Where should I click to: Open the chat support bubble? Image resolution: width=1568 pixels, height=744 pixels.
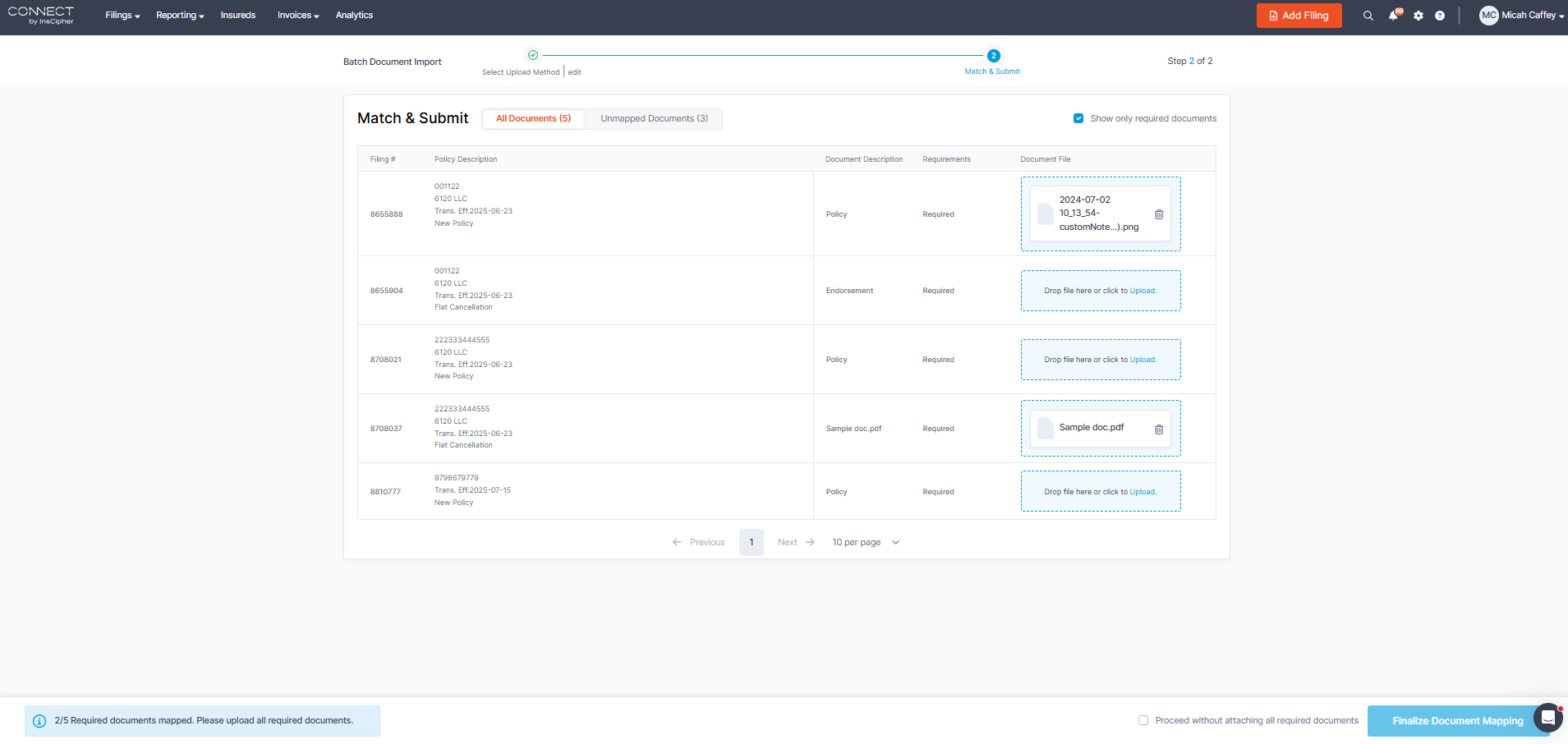coord(1547,718)
